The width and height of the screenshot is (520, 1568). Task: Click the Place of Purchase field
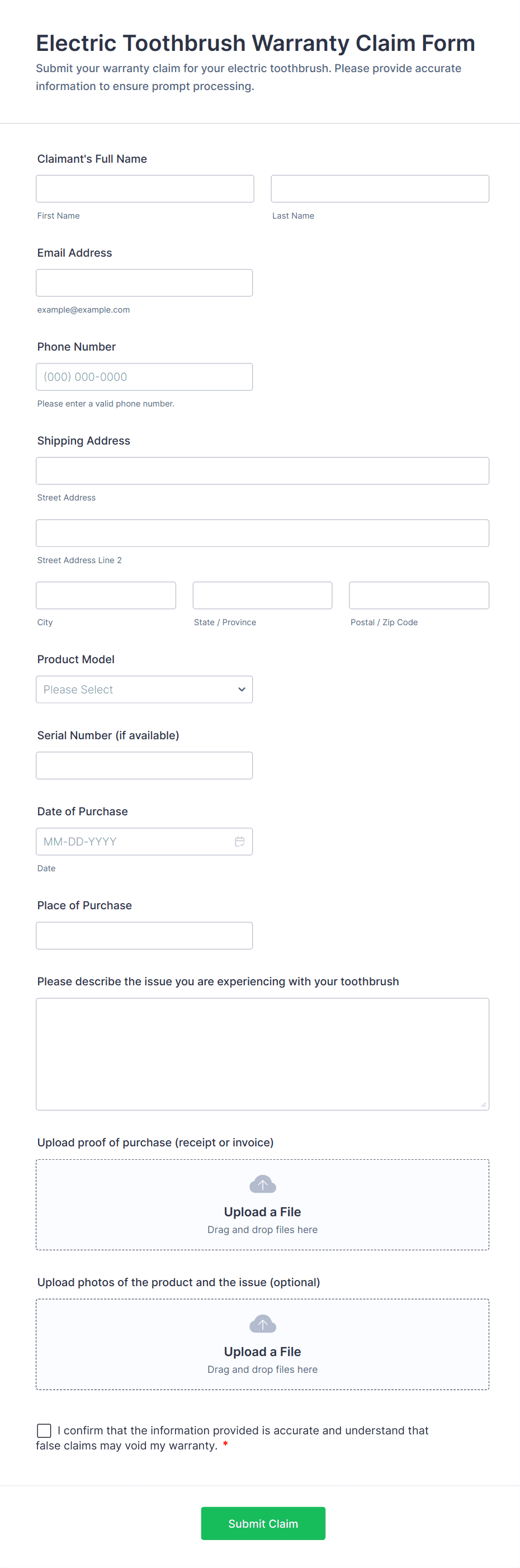pos(144,936)
